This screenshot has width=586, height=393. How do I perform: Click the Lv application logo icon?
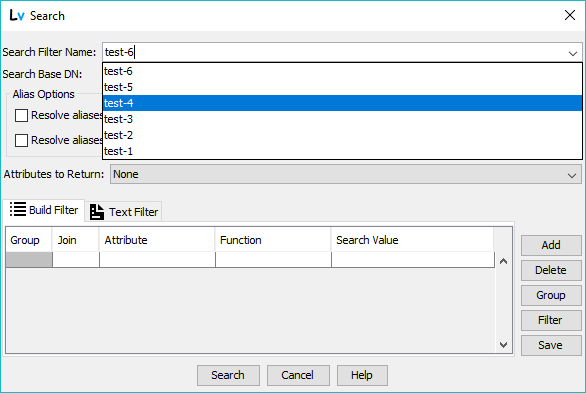[x=17, y=15]
